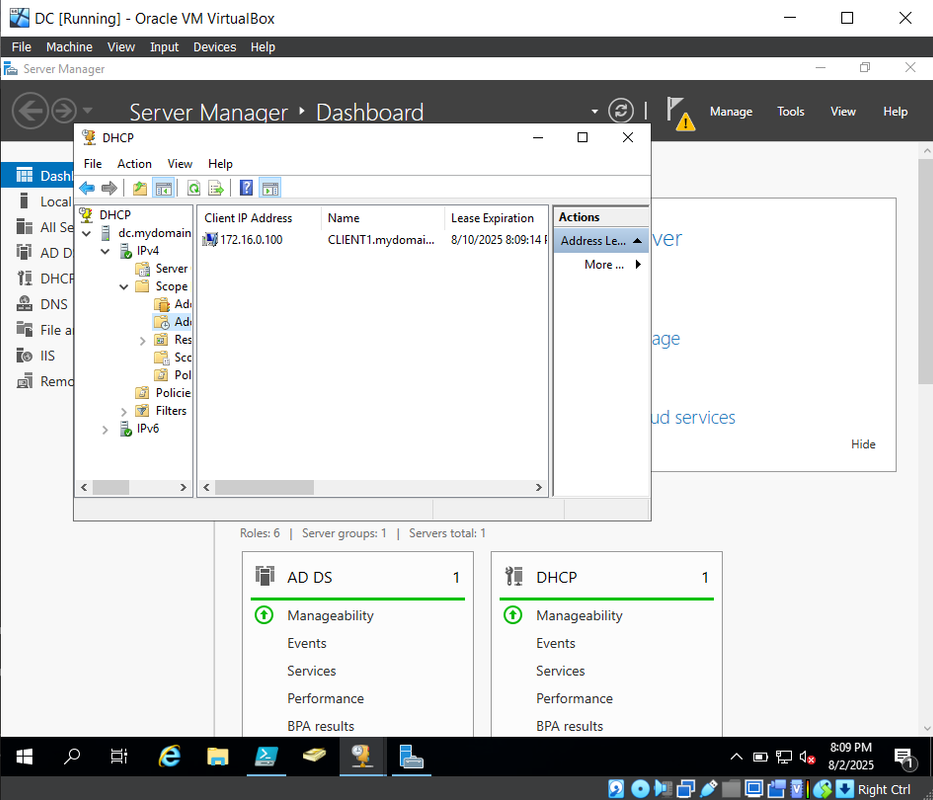The height and width of the screenshot is (800, 933).
Task: Click the Export List icon in DHCP toolbar
Action: coord(216,189)
